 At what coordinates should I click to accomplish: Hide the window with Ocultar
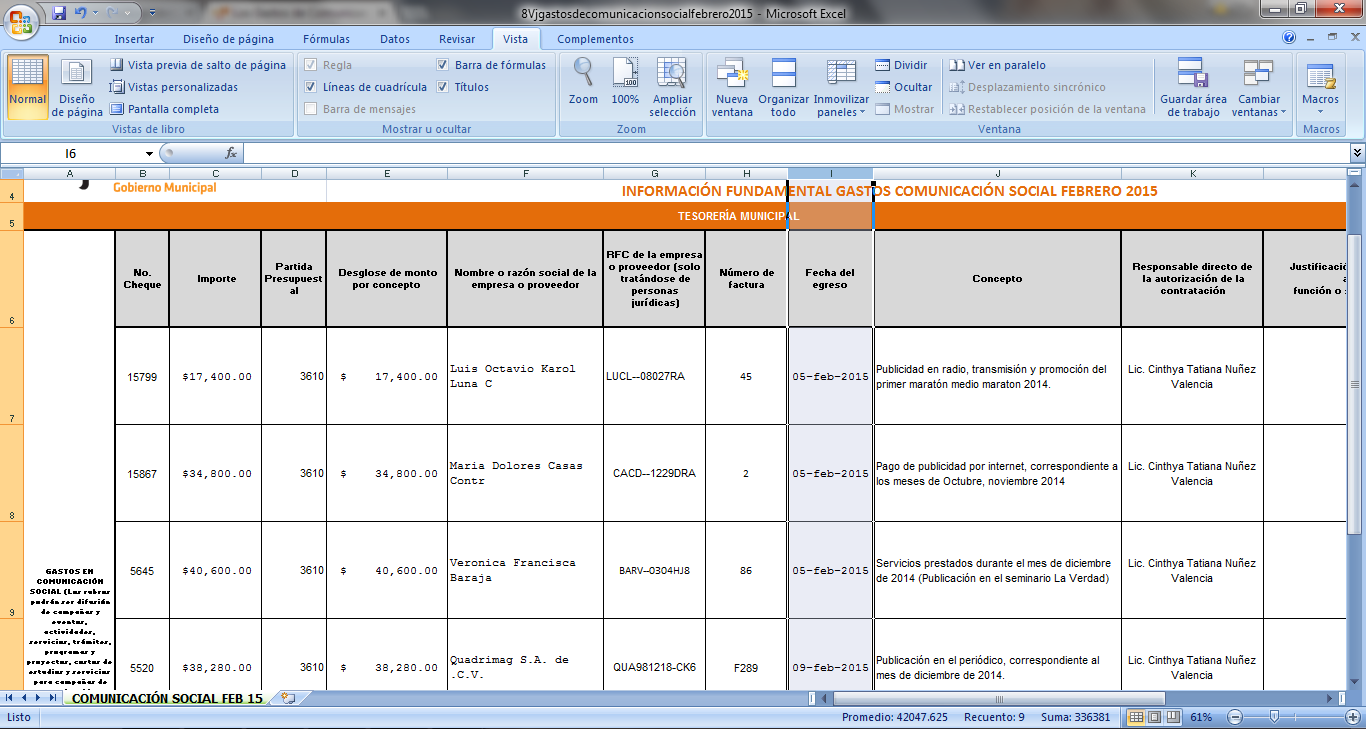(x=903, y=87)
